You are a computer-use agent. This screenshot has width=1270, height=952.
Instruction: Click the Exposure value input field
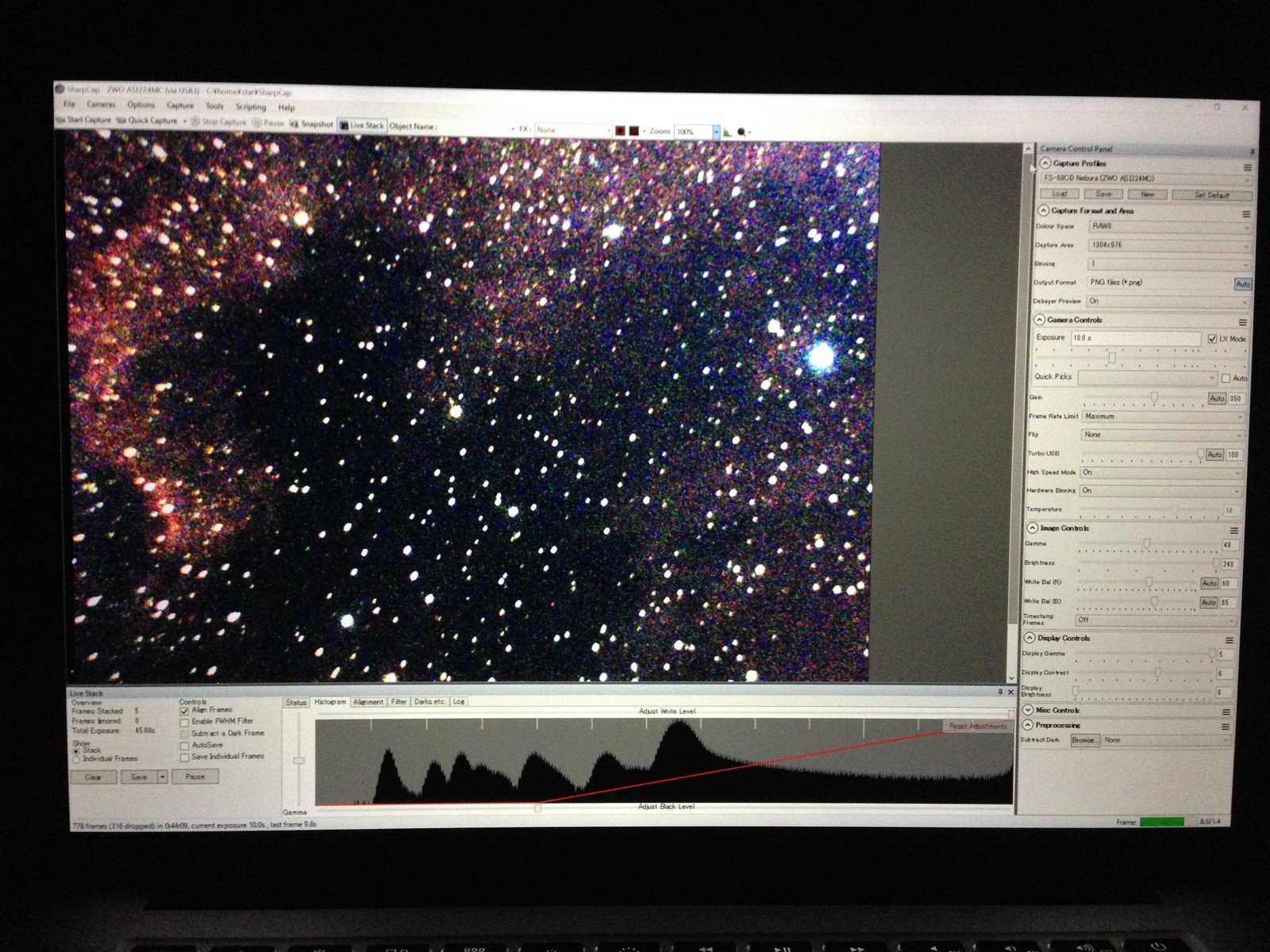(1135, 339)
